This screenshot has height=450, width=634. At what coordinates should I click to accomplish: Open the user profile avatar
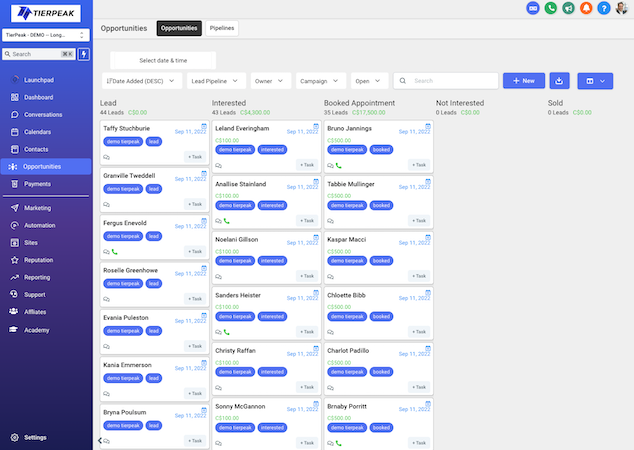pyautogui.click(x=621, y=8)
